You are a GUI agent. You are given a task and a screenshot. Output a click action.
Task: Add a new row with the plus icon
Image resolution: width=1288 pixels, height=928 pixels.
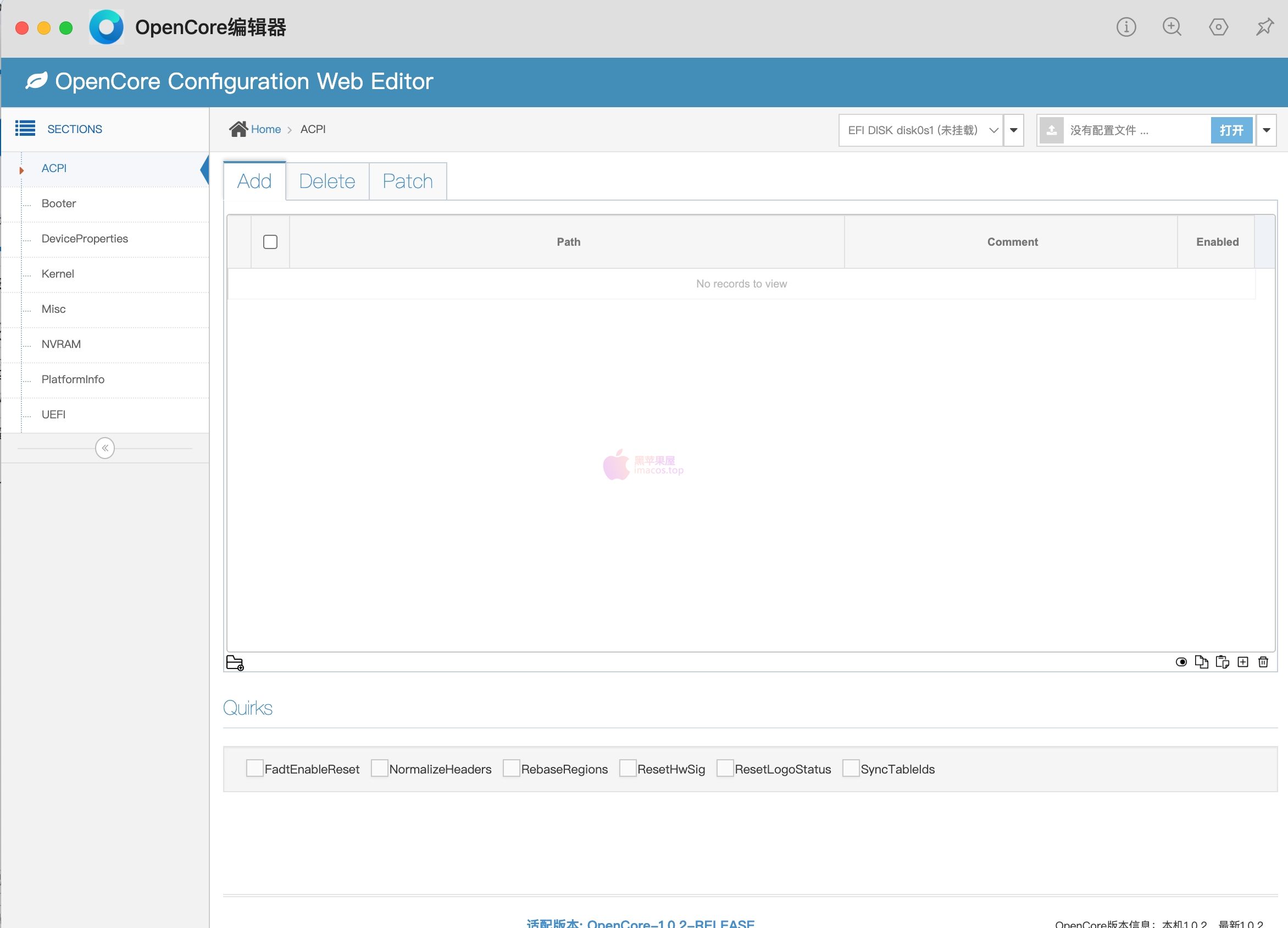[x=1242, y=661]
